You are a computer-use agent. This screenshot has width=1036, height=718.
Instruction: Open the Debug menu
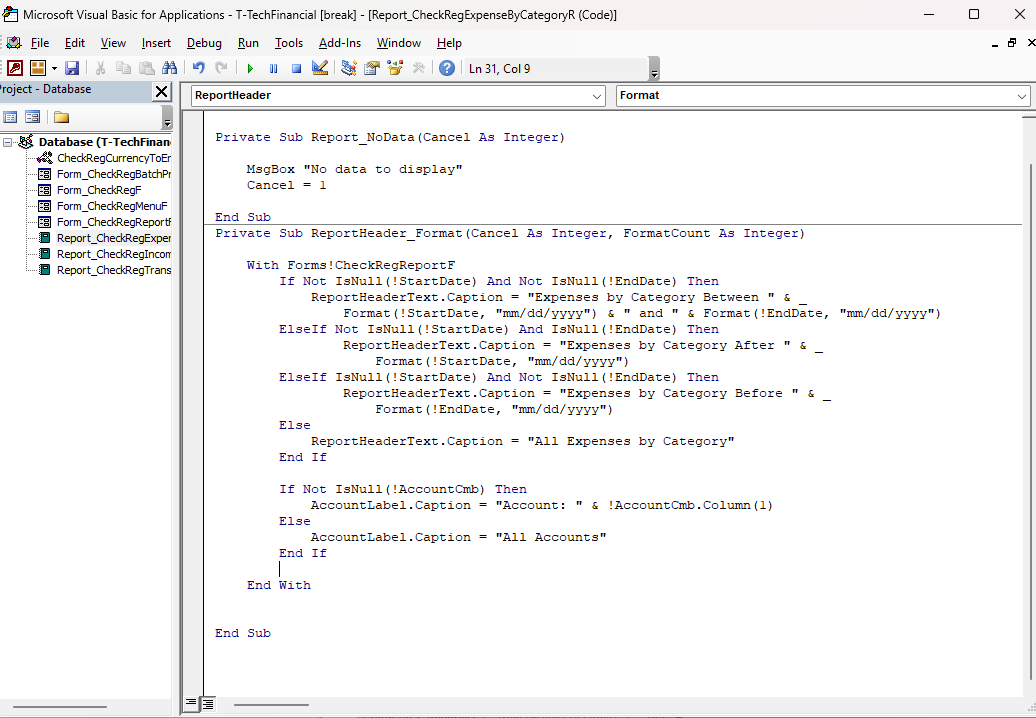[204, 43]
